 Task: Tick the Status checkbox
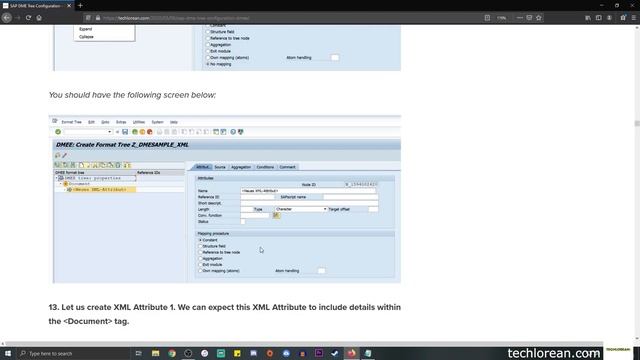[243, 222]
